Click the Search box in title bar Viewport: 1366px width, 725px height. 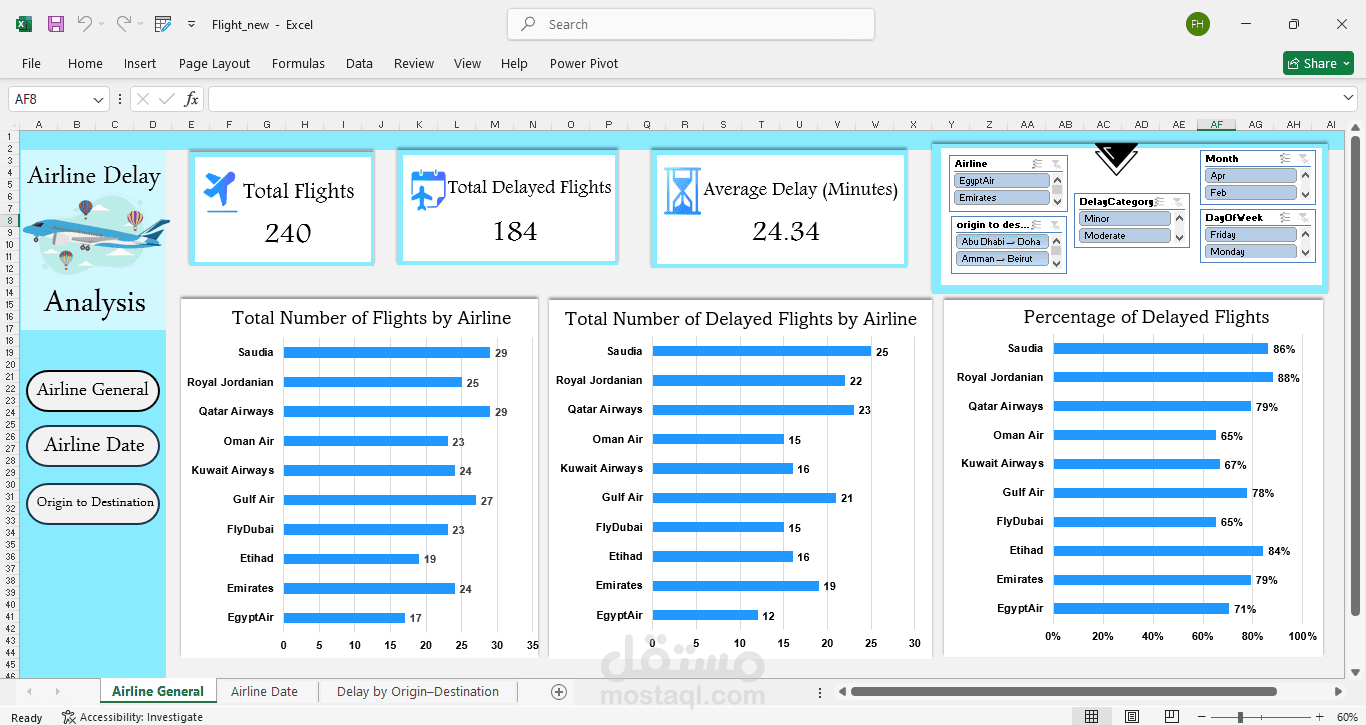coord(691,24)
